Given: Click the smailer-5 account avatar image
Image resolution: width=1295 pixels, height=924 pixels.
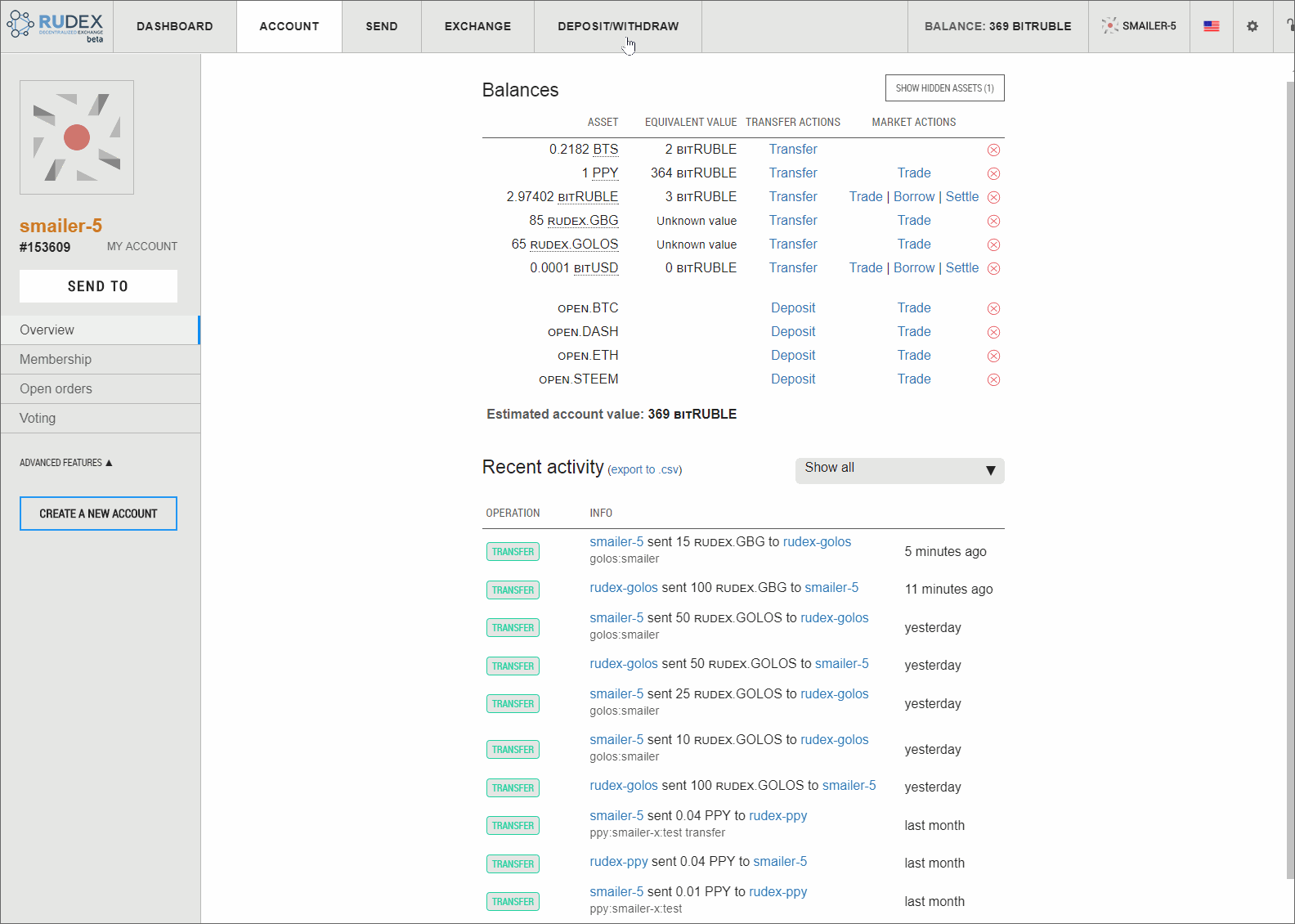Looking at the screenshot, I should click(x=77, y=137).
